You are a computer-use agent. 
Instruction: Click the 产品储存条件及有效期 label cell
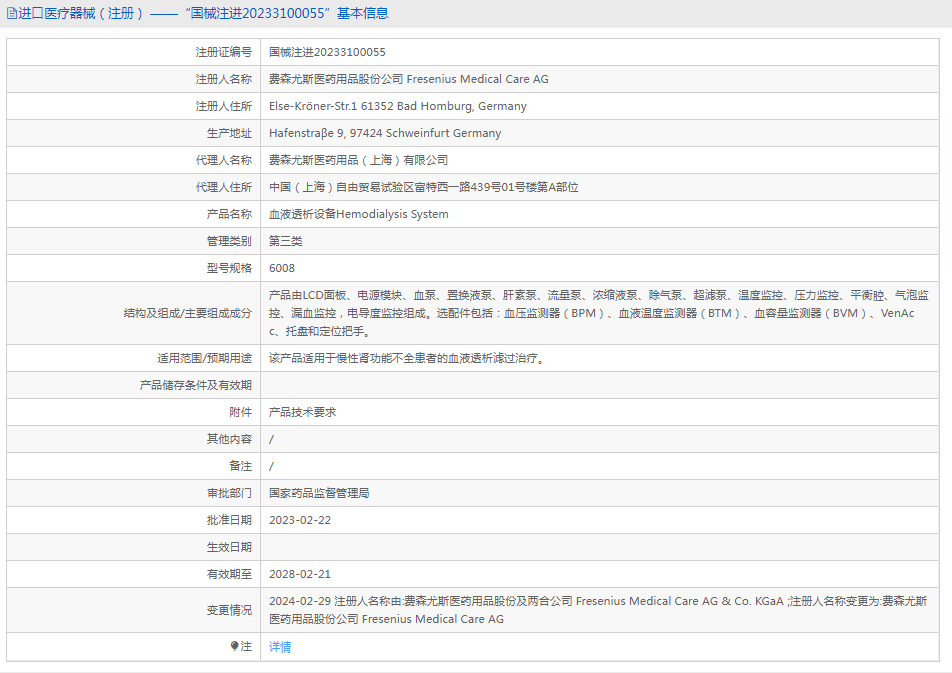pyautogui.click(x=134, y=385)
